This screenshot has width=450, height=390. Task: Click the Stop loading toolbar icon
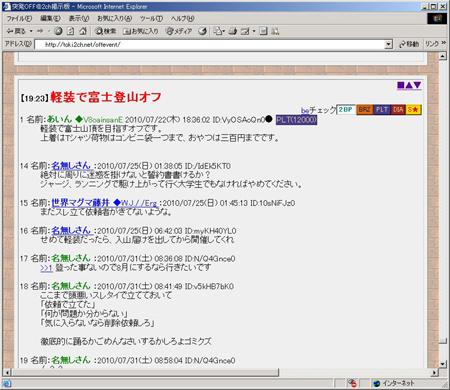pos(58,31)
